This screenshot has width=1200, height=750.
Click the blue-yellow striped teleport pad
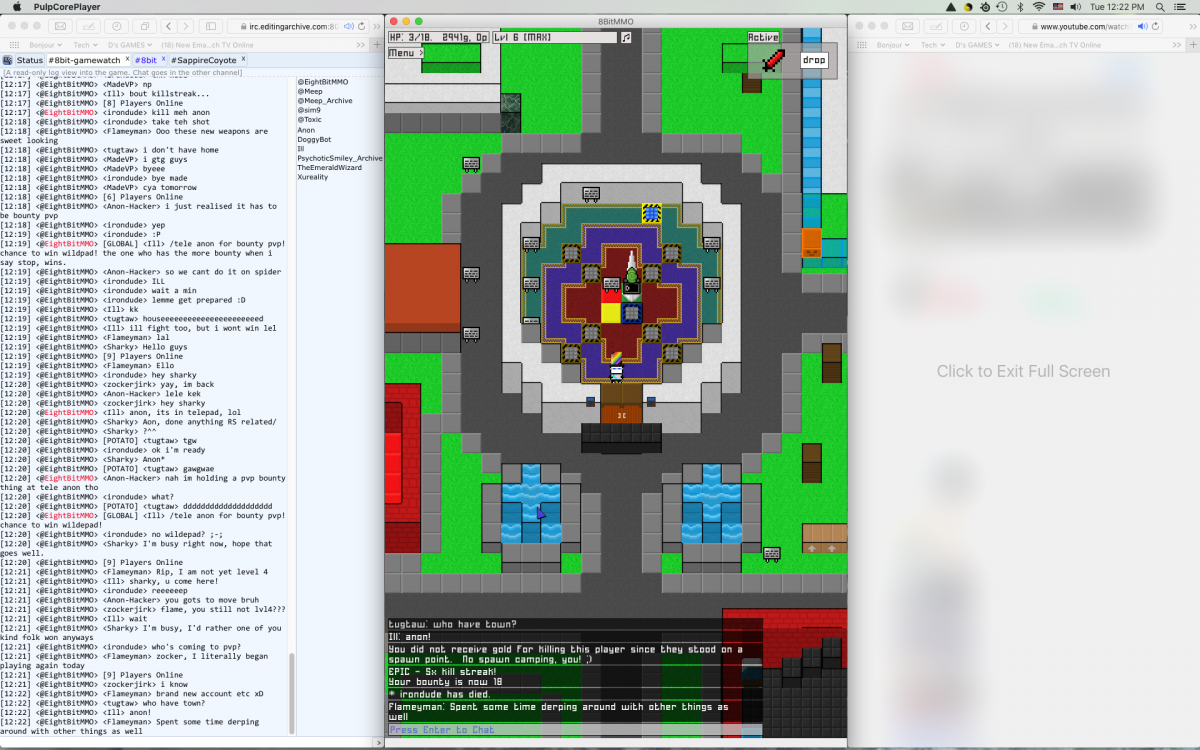coord(651,213)
